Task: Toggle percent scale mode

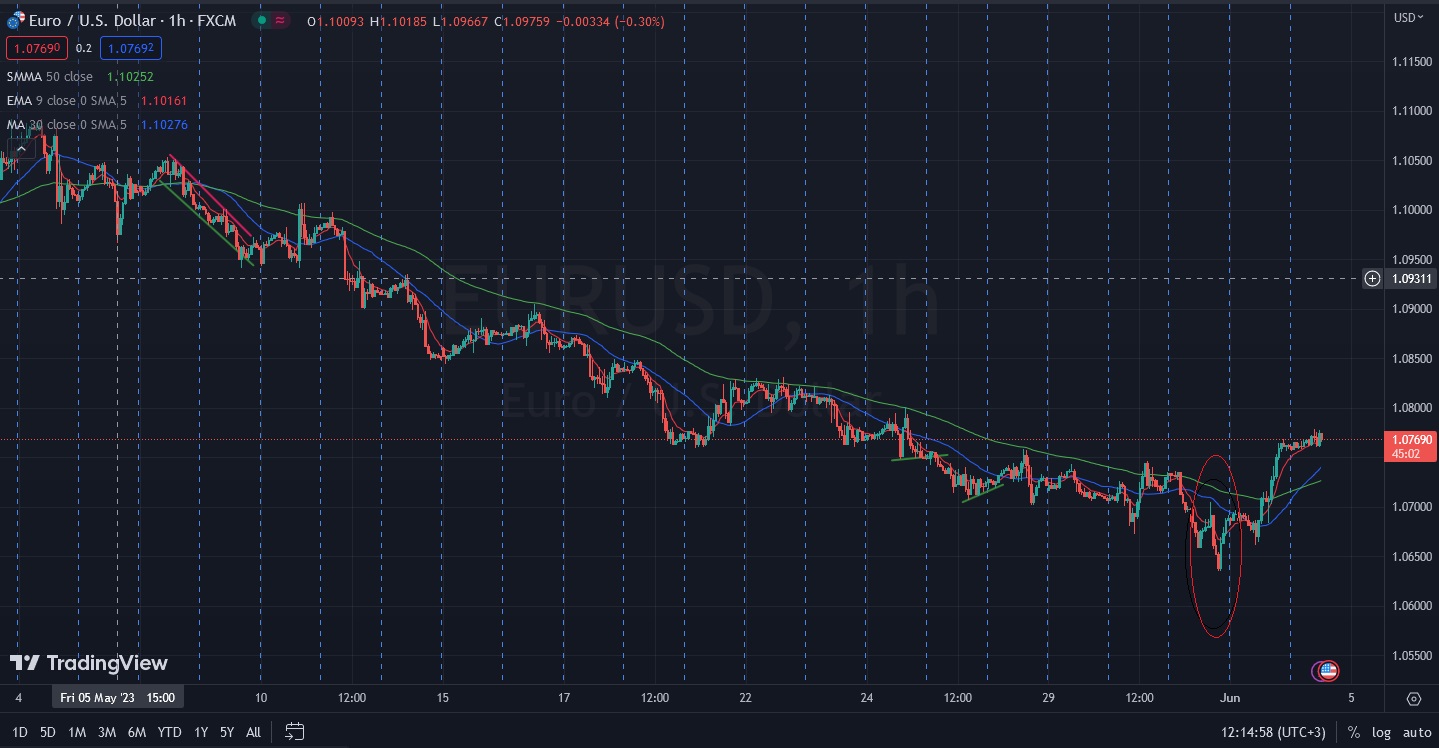Action: pos(1353,732)
